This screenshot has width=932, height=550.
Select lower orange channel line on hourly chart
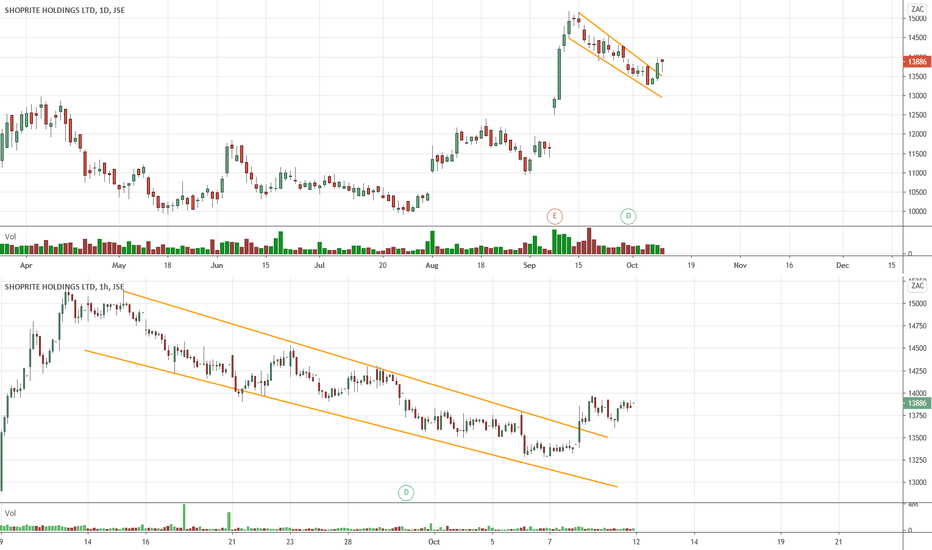(351, 419)
